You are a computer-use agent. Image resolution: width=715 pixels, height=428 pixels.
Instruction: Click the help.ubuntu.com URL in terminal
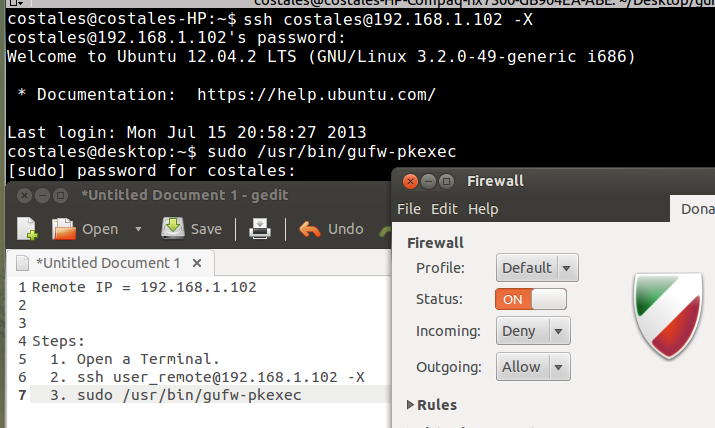tap(316, 94)
